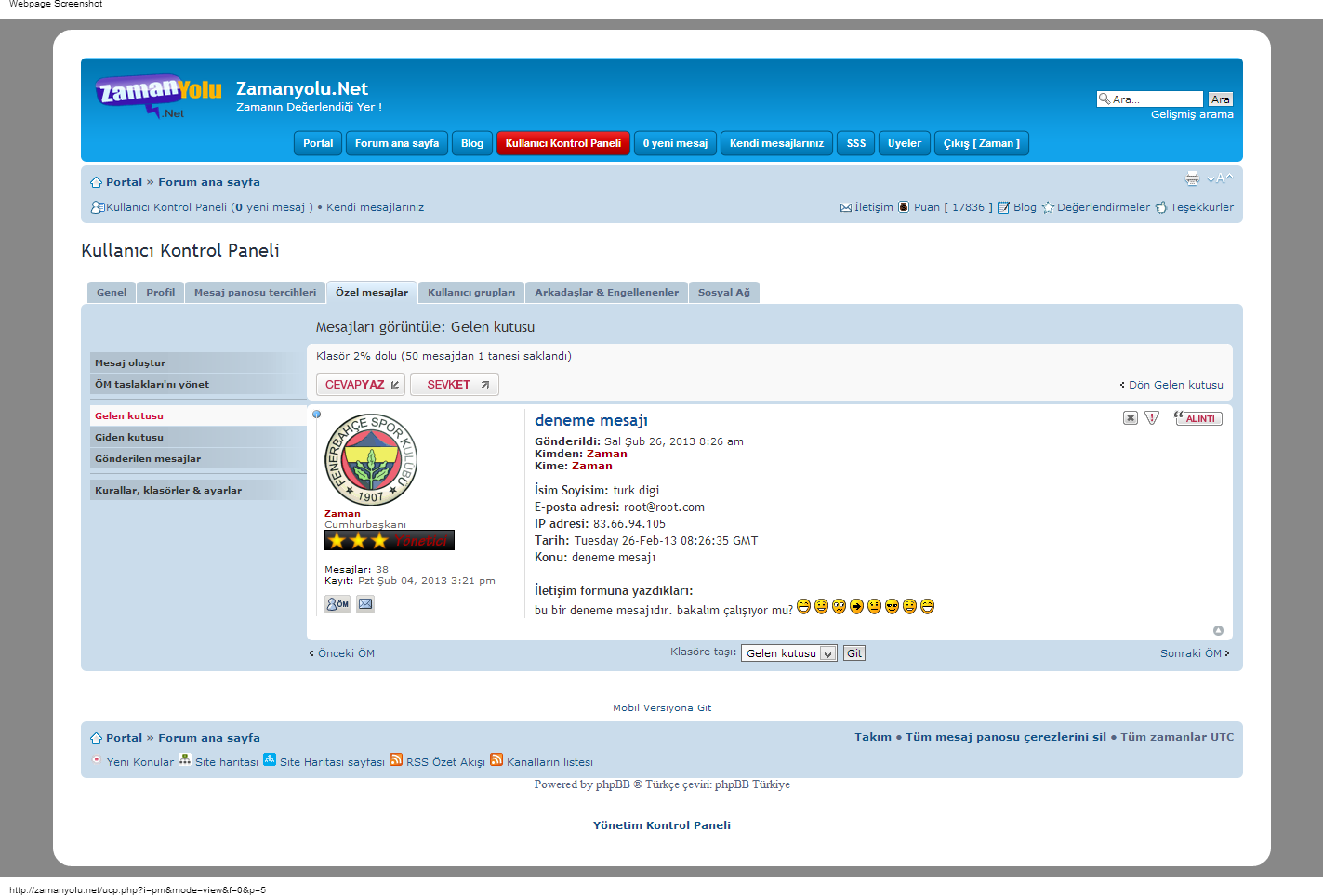Switch to the Profil tab

tap(160, 293)
